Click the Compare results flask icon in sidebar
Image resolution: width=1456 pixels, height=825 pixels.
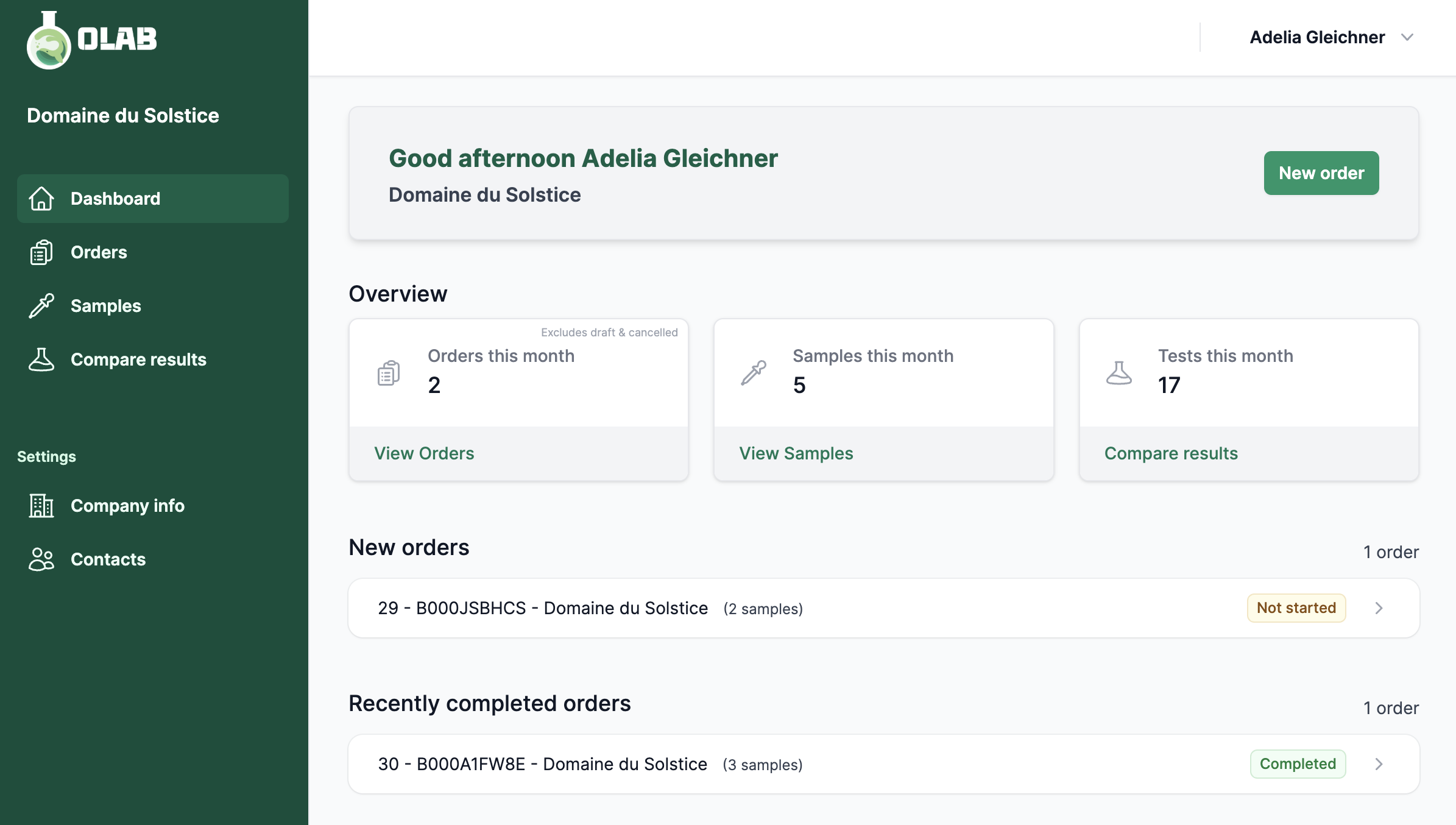pos(41,359)
